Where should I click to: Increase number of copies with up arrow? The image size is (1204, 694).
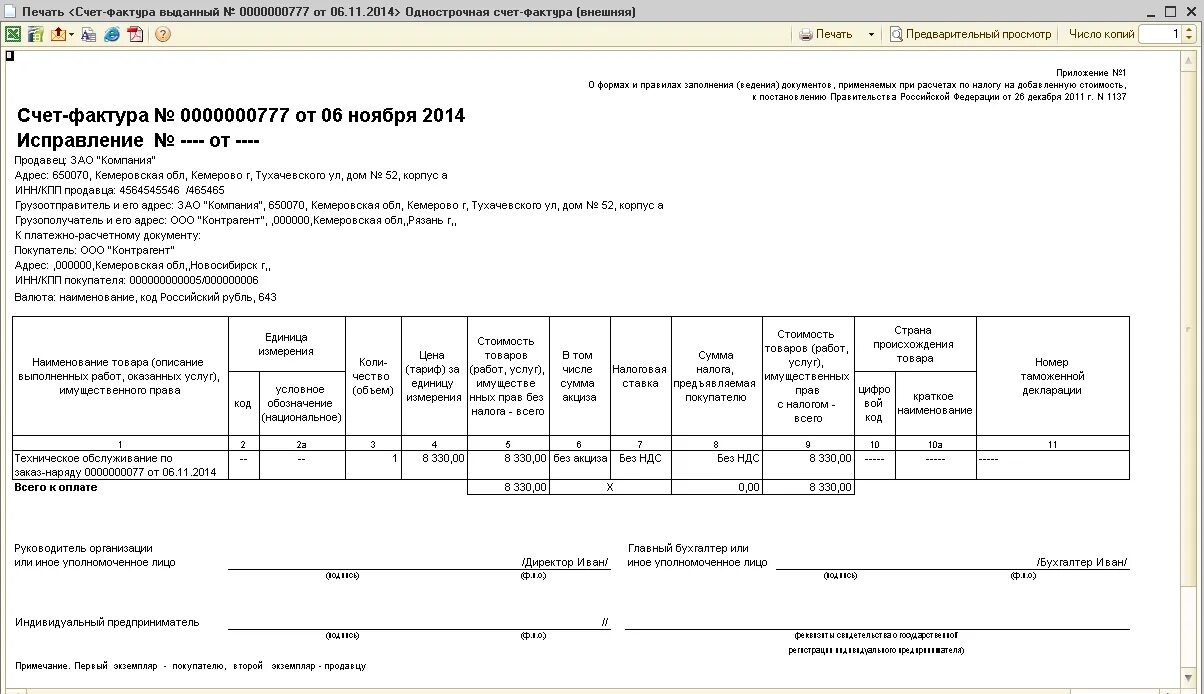(1188, 30)
